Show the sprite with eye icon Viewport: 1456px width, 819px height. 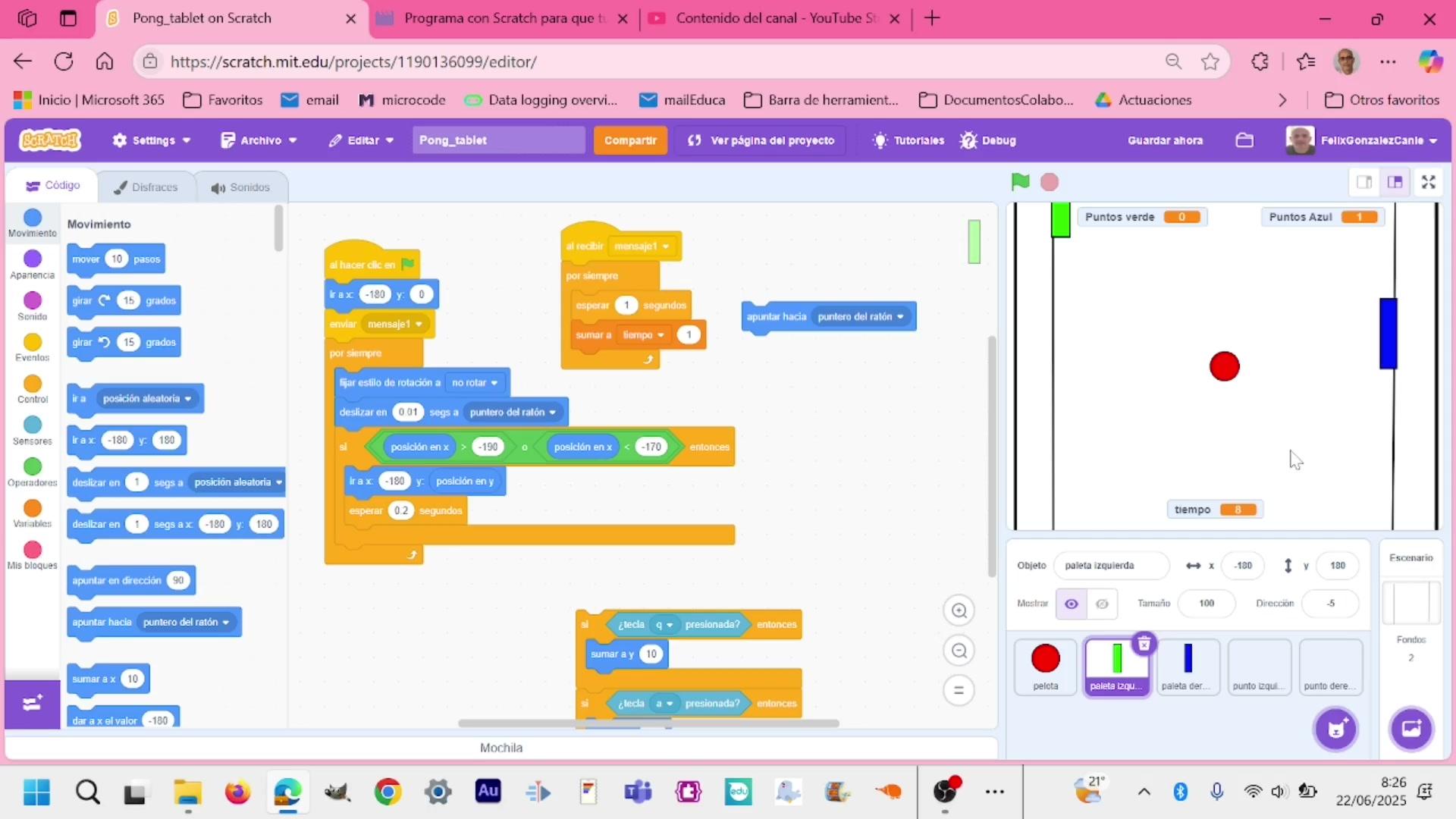click(x=1072, y=604)
